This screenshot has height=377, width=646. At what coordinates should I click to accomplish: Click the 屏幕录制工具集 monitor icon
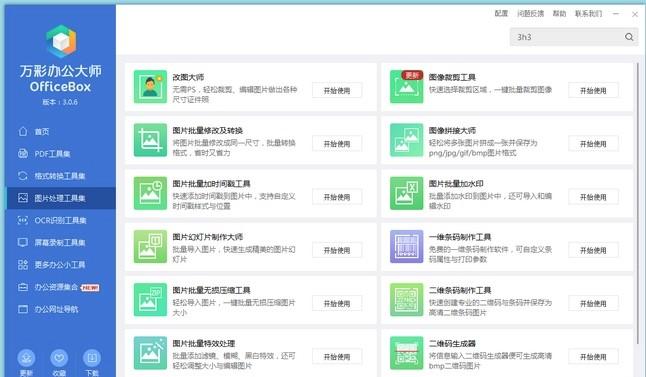coord(23,243)
